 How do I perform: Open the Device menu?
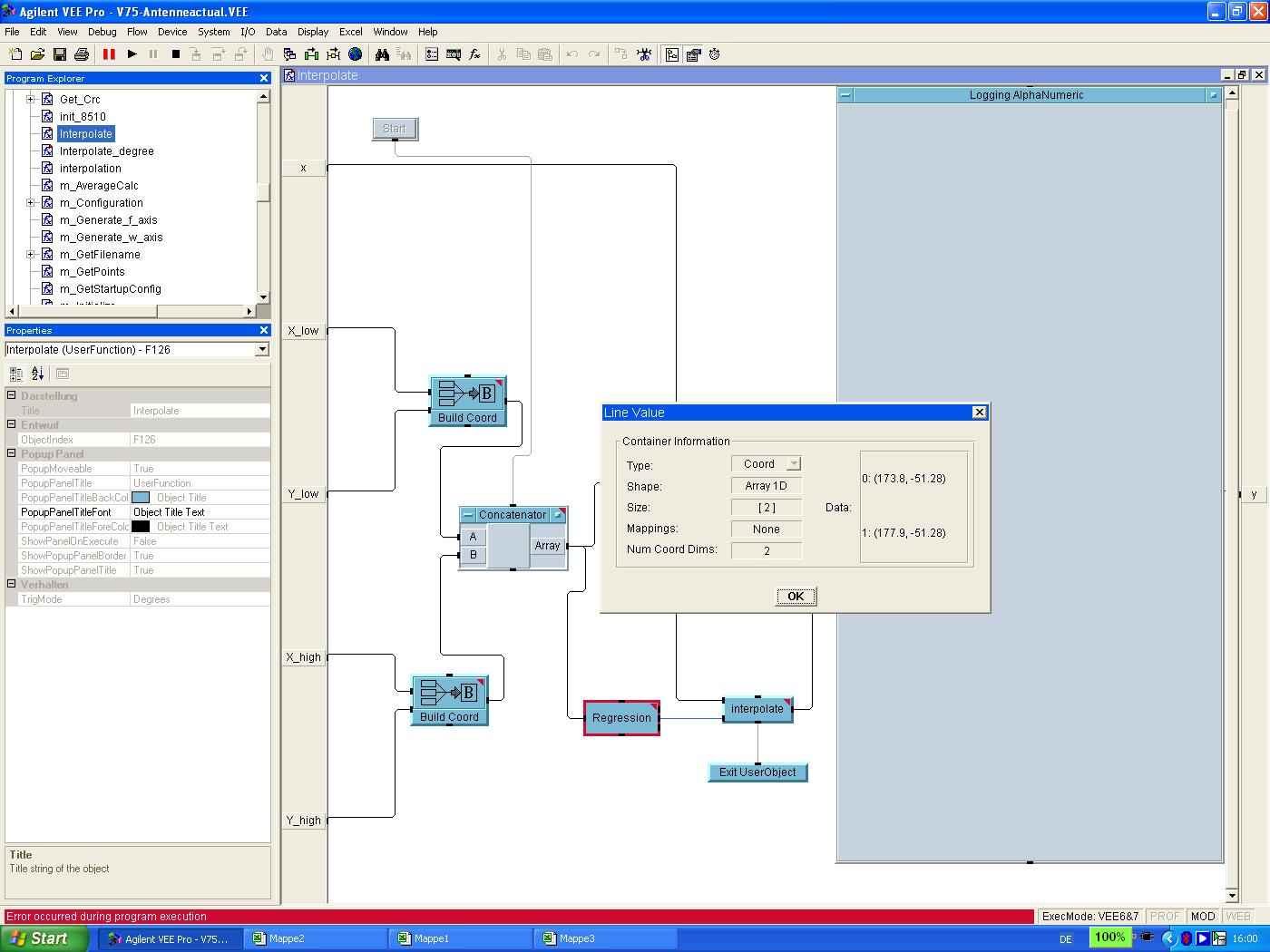tap(172, 32)
